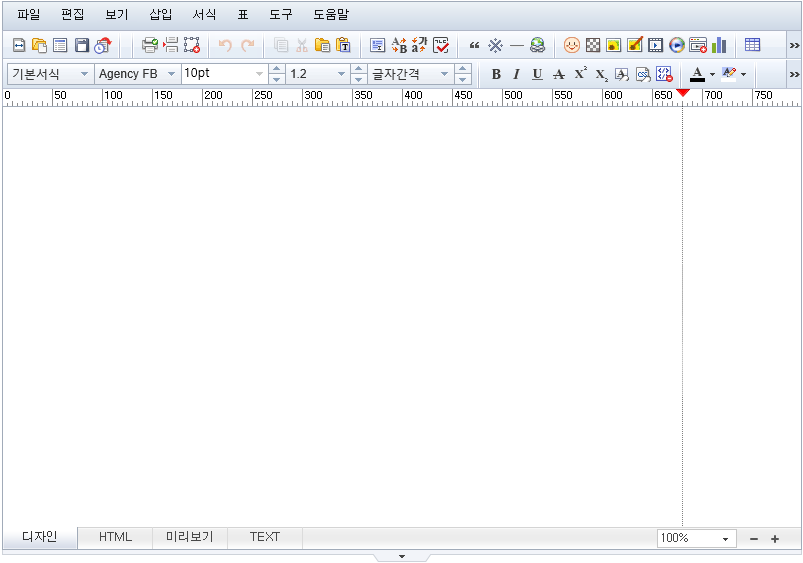Image resolution: width=803 pixels, height=563 pixels.
Task: Copy selection using the copy icon
Action: [281, 46]
